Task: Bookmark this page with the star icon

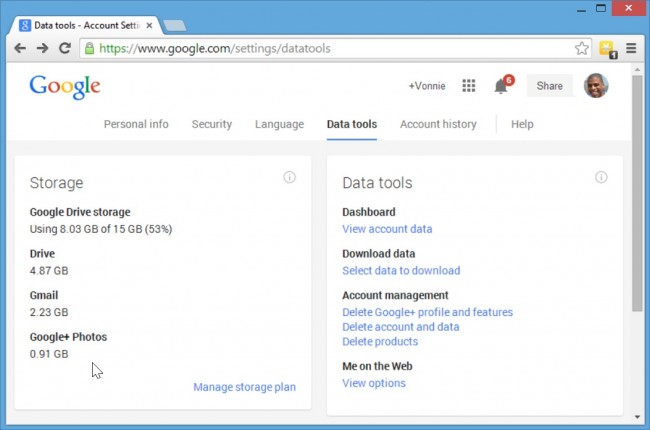Action: [582, 49]
